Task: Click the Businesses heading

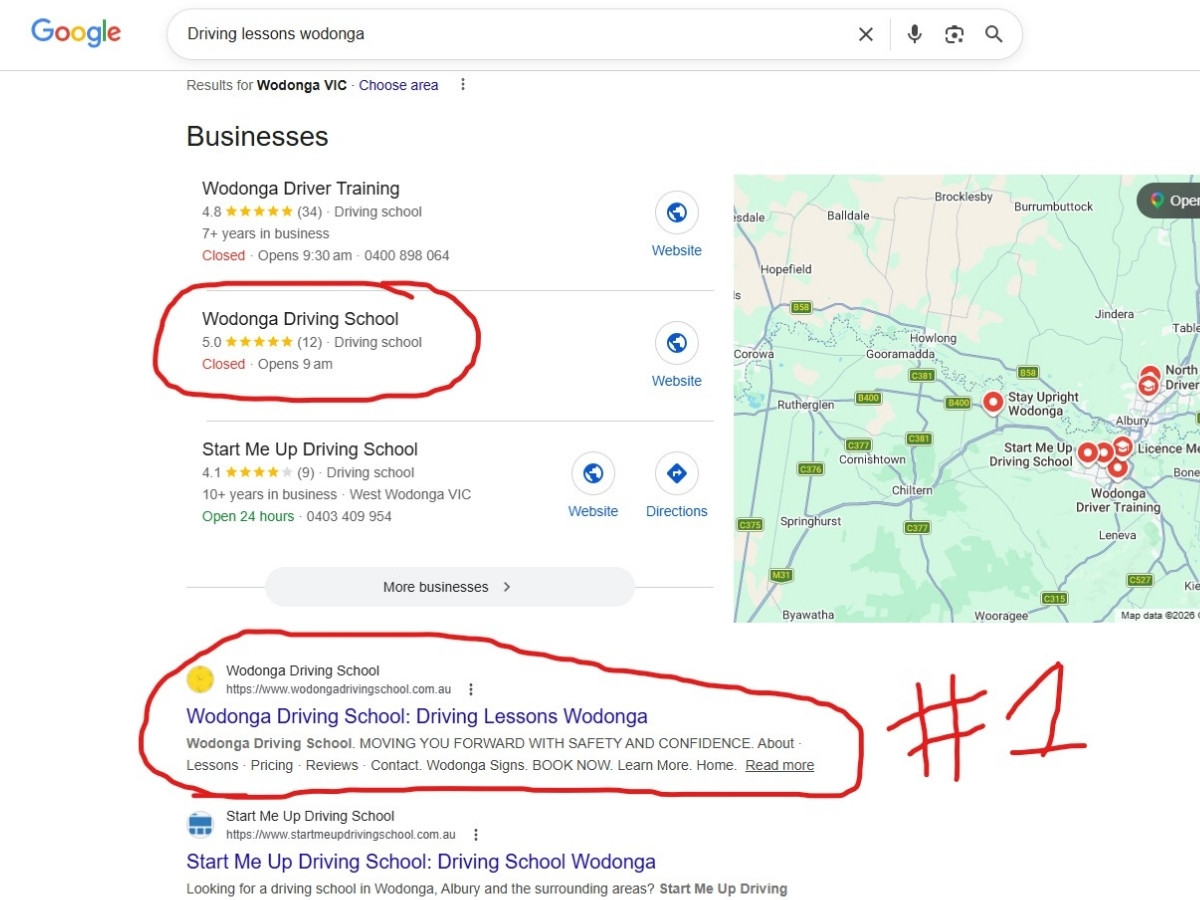Action: 257,136
